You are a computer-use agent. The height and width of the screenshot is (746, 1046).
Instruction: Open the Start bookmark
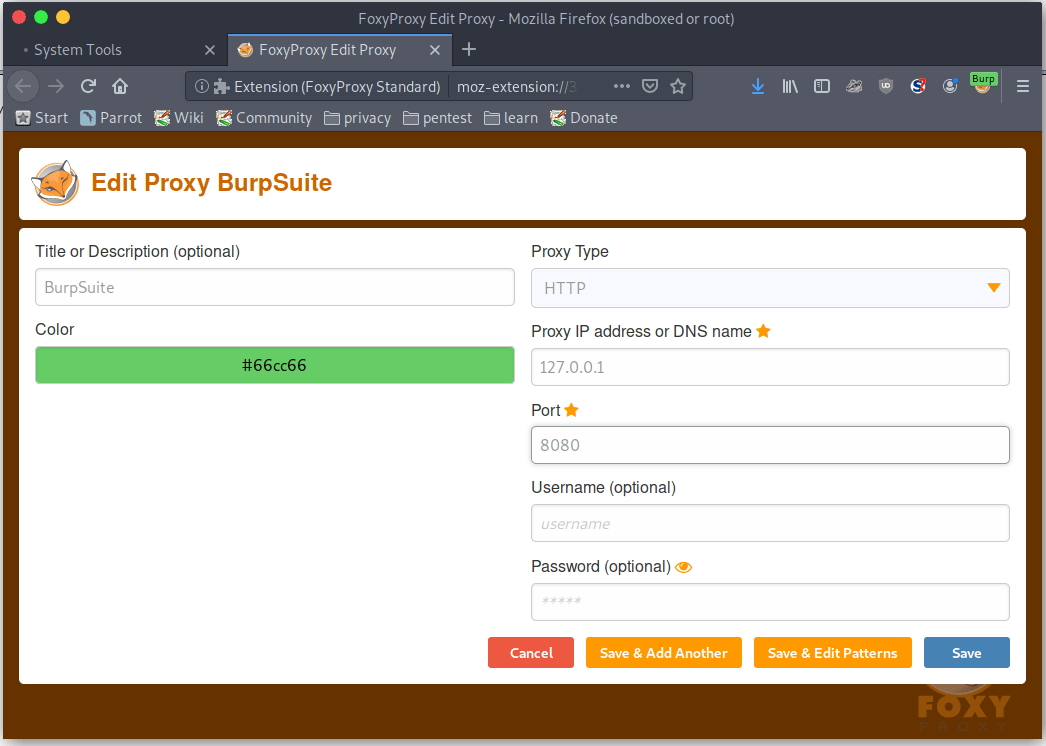42,118
